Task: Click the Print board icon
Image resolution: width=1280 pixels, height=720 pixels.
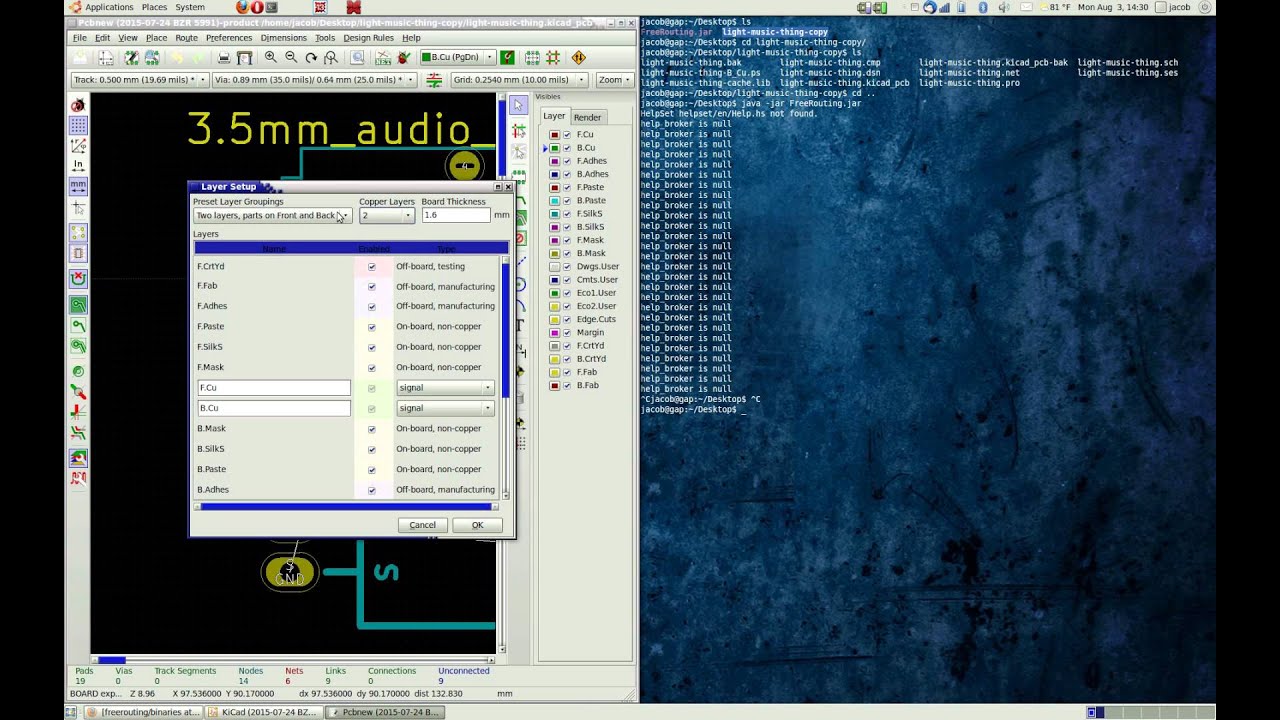Action: pos(224,58)
